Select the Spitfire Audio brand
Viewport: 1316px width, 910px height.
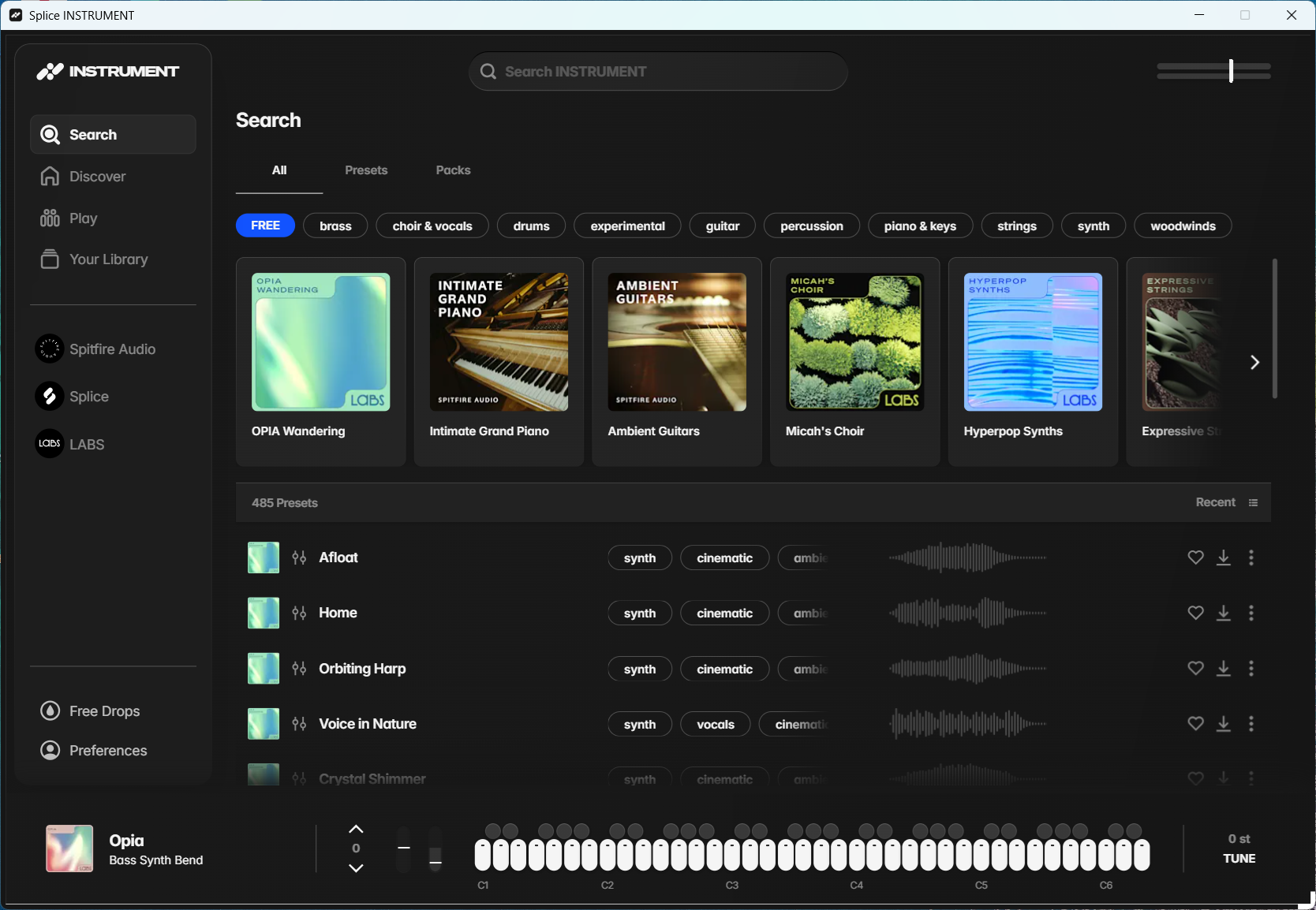95,349
